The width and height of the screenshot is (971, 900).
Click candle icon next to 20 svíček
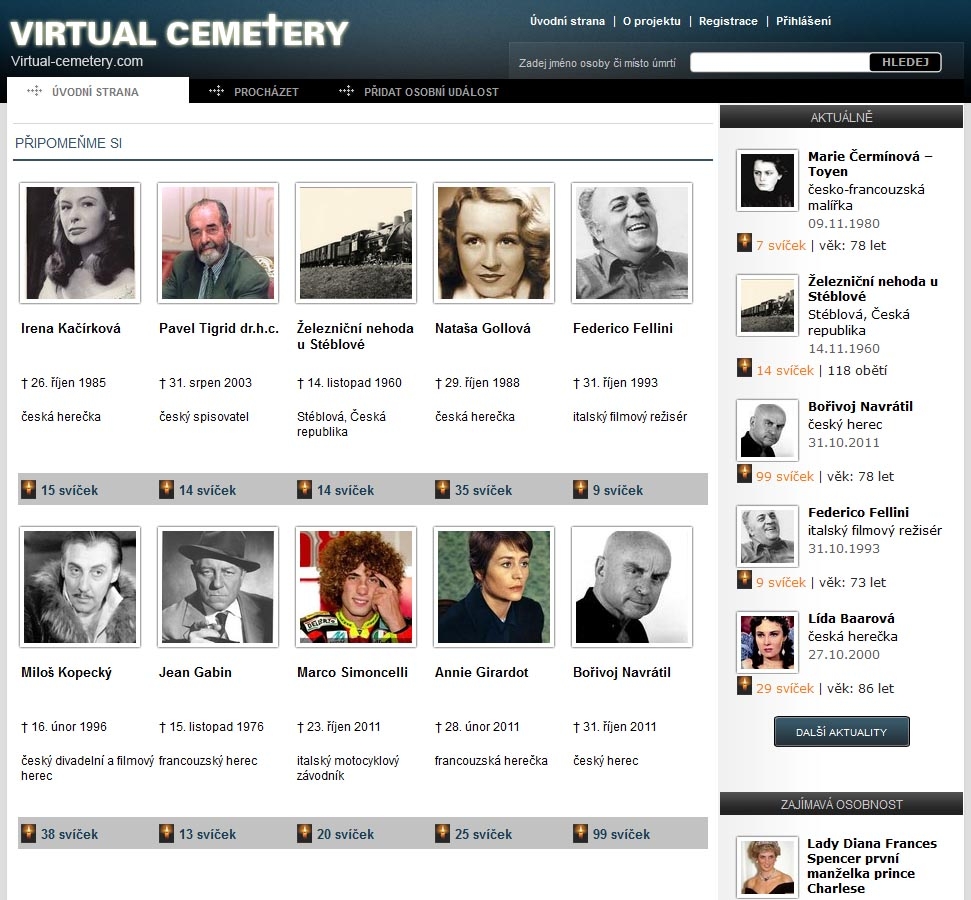click(304, 833)
